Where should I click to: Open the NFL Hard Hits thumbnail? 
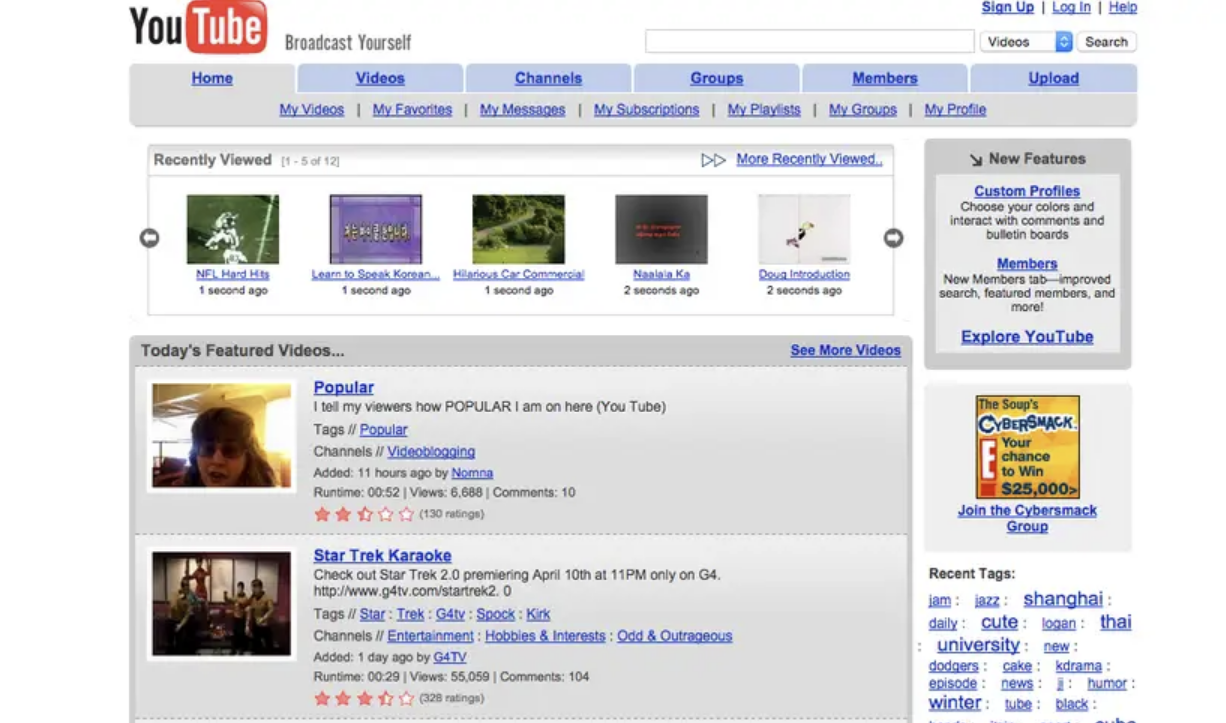233,229
